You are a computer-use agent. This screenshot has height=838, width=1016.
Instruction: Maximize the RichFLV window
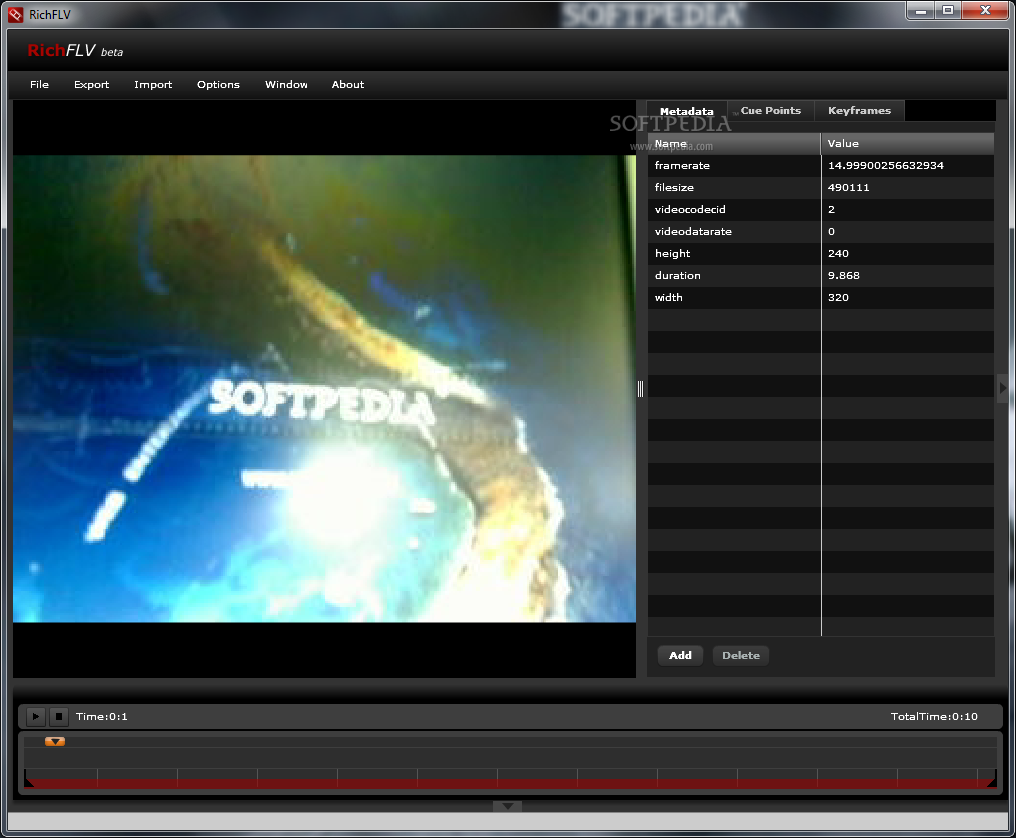pos(948,11)
